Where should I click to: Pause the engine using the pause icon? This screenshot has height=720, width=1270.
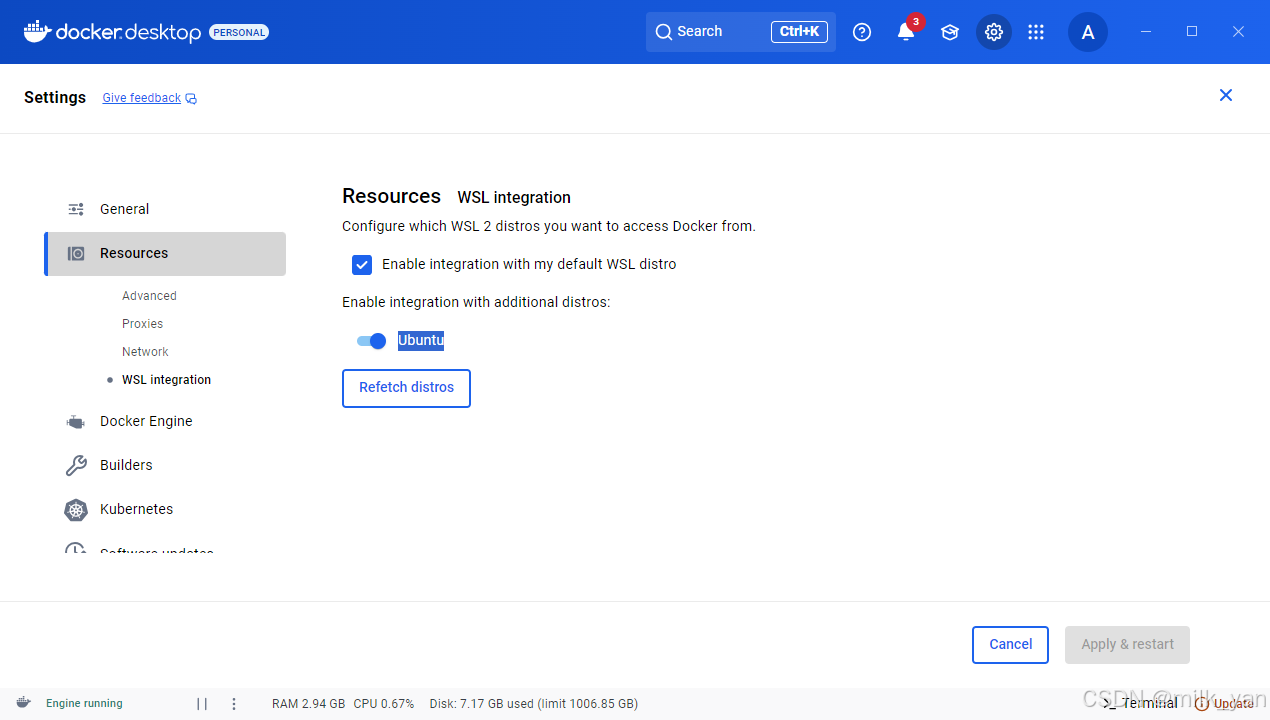coord(202,703)
